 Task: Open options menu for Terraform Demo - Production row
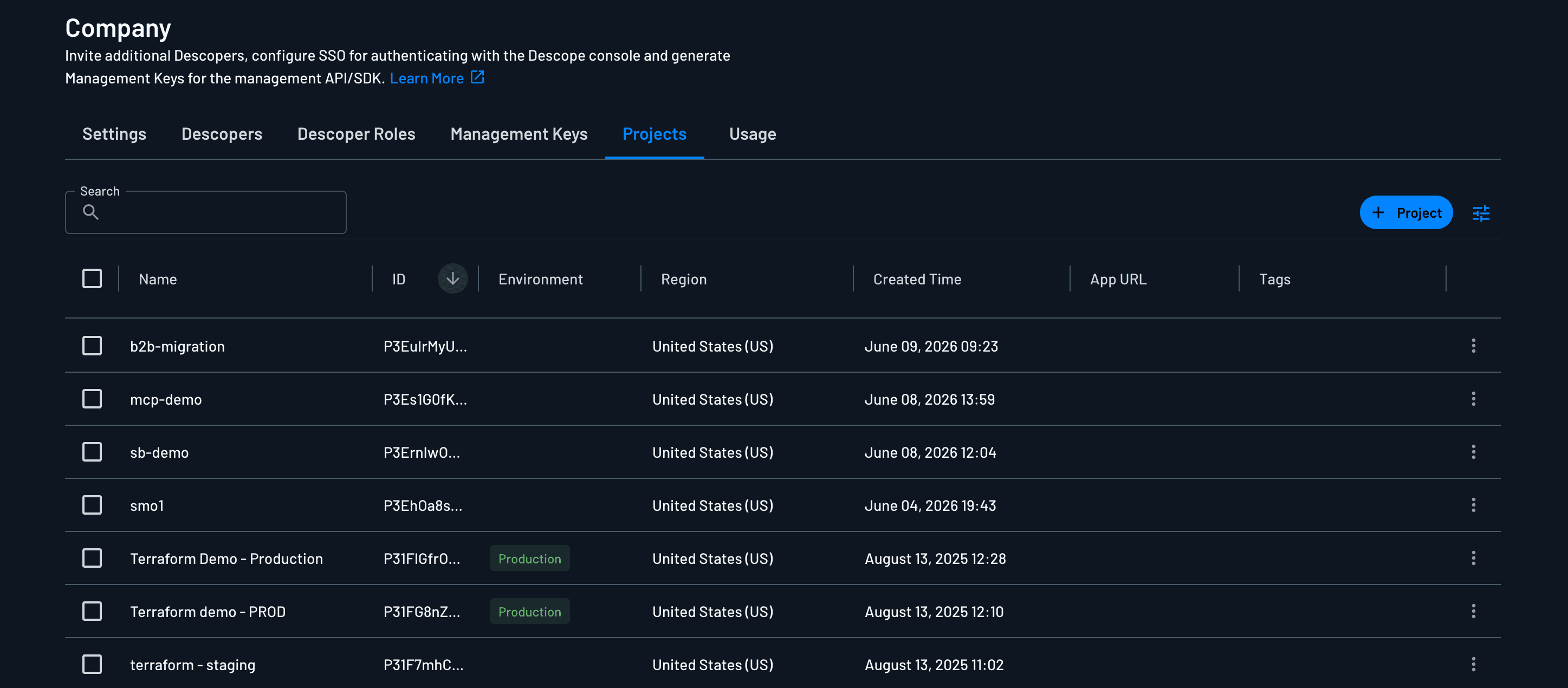[x=1473, y=557]
